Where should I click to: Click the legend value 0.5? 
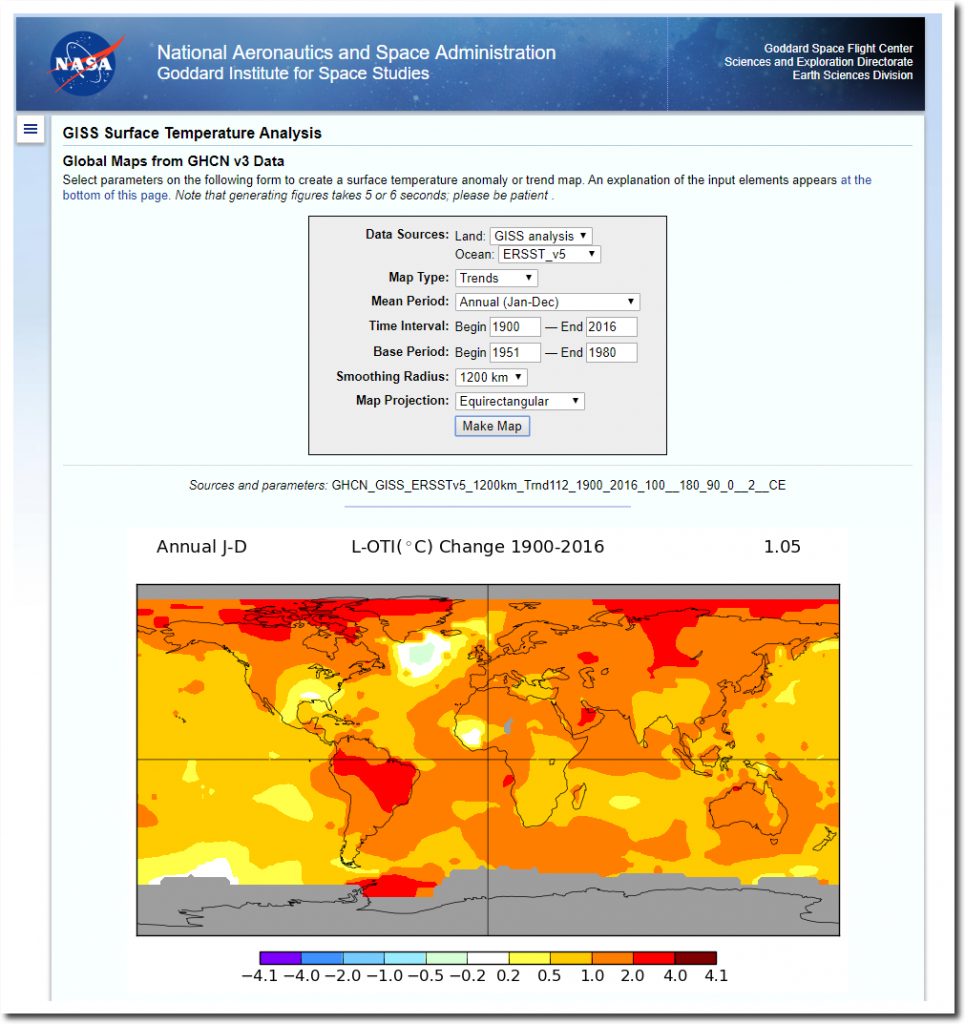click(x=549, y=976)
